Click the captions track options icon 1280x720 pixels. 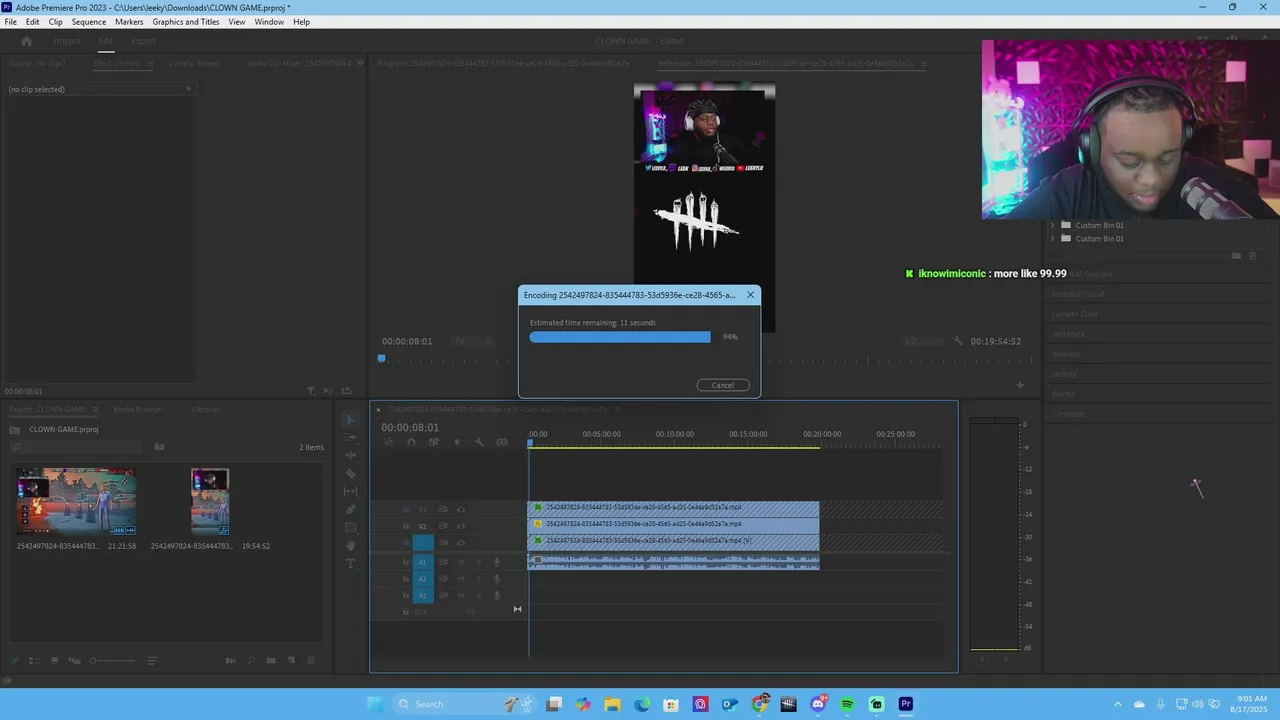point(502,443)
